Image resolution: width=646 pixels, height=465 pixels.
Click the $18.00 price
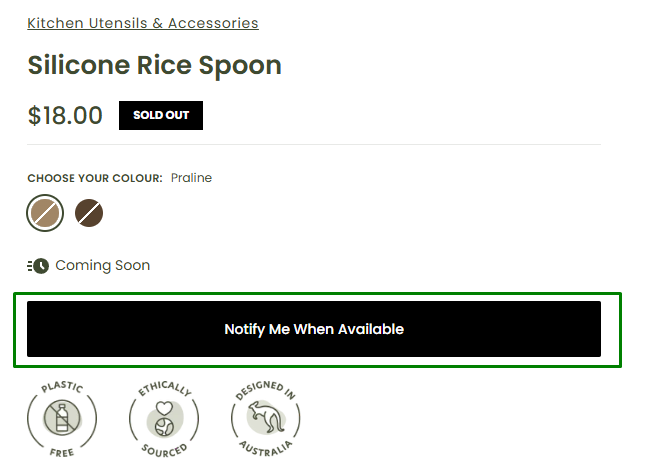[x=65, y=115]
